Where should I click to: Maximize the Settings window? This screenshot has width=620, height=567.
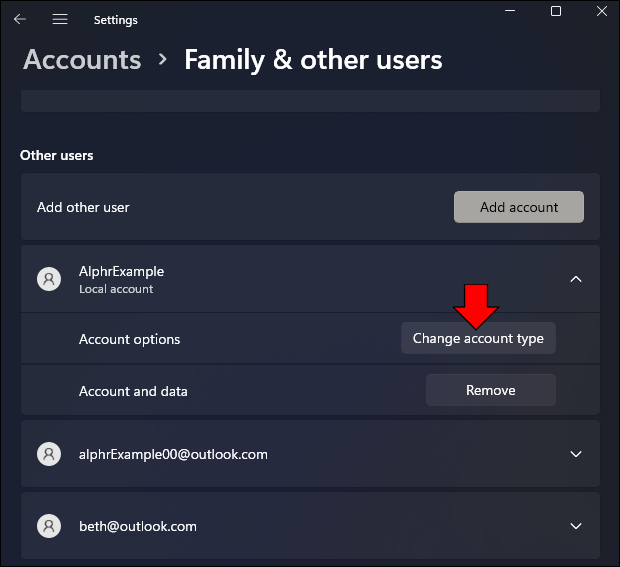point(556,11)
